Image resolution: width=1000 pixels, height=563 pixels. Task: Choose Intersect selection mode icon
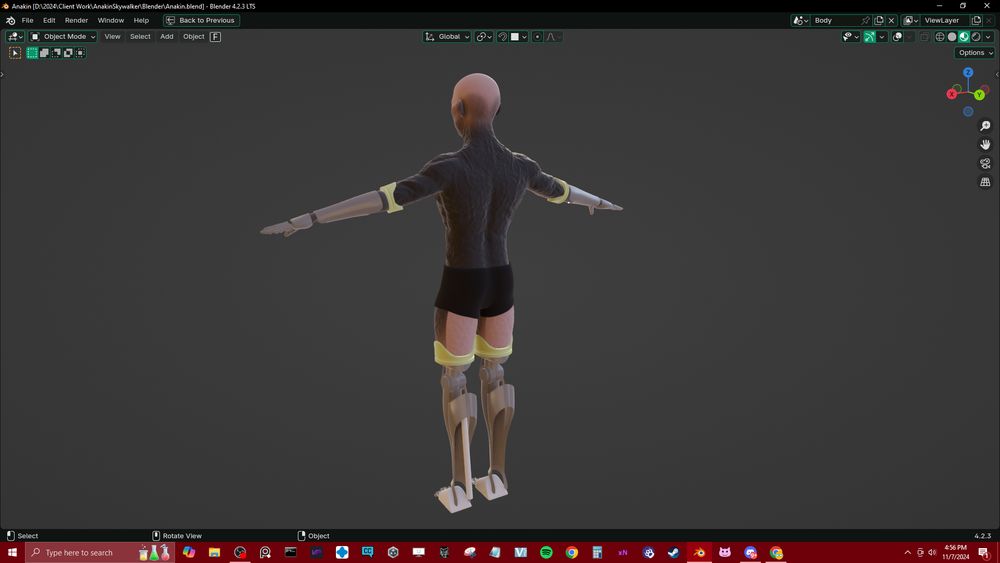[80, 53]
